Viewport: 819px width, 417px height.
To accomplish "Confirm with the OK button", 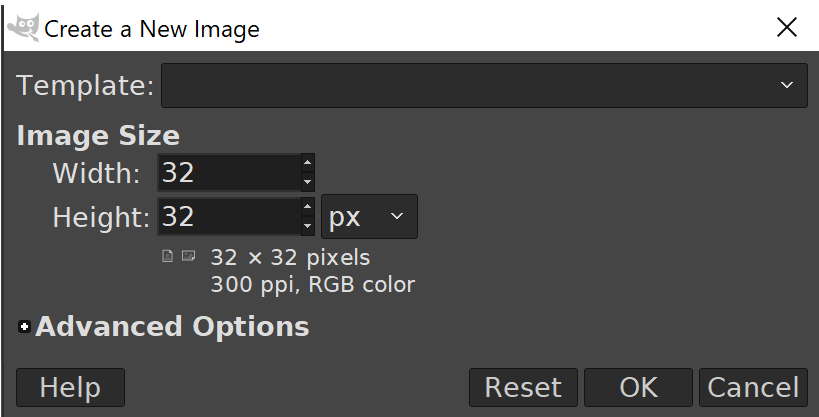I will [x=638, y=387].
